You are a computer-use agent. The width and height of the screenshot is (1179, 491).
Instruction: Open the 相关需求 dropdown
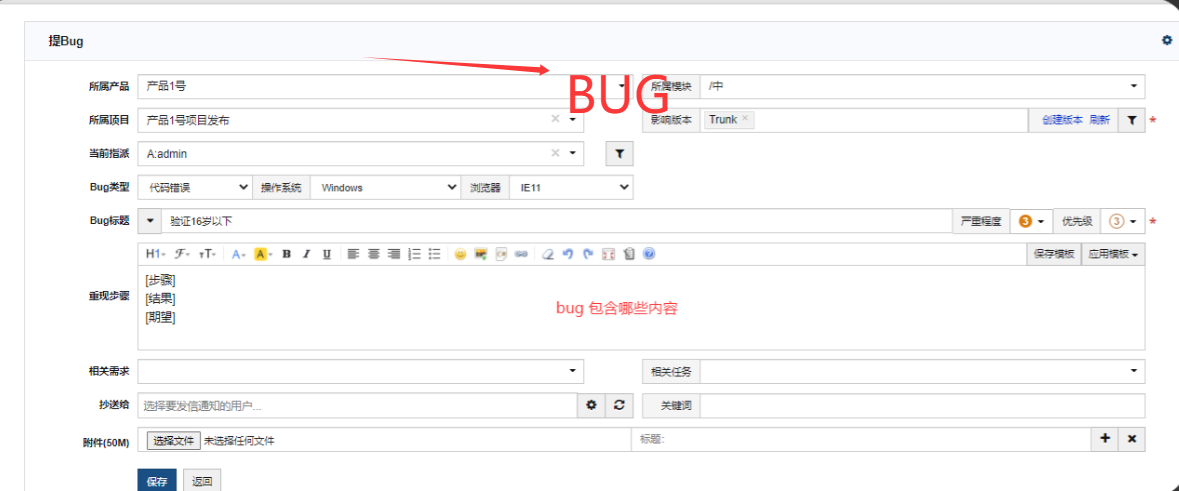361,371
